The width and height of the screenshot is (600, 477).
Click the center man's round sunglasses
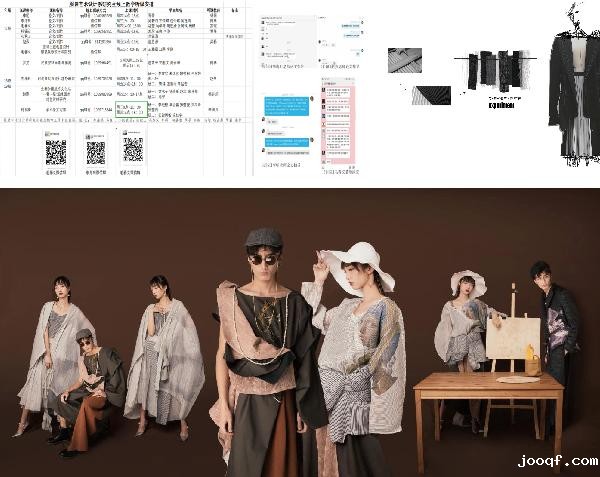(x=264, y=259)
